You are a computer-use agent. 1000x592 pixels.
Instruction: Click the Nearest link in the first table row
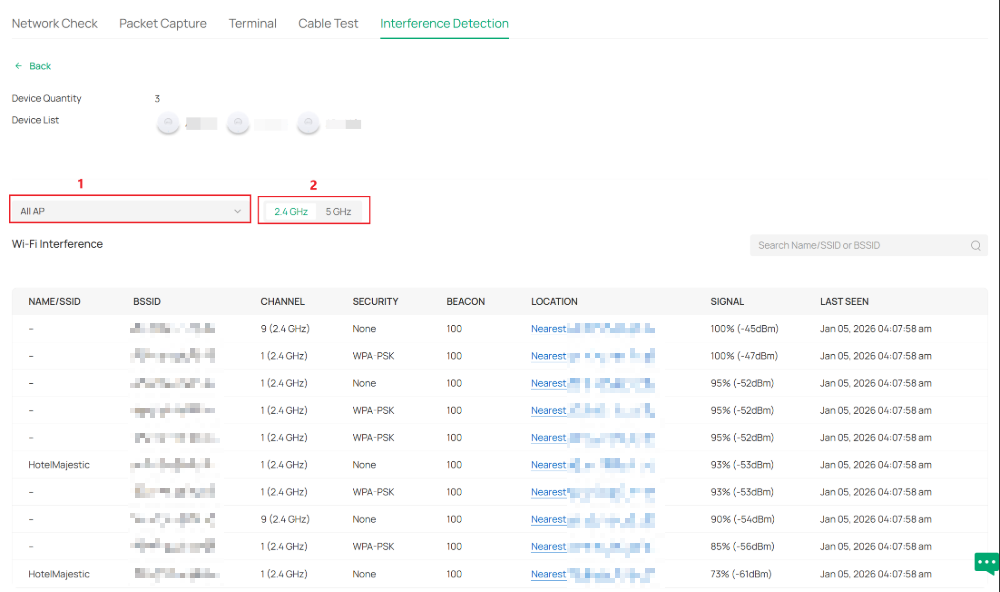coord(548,328)
